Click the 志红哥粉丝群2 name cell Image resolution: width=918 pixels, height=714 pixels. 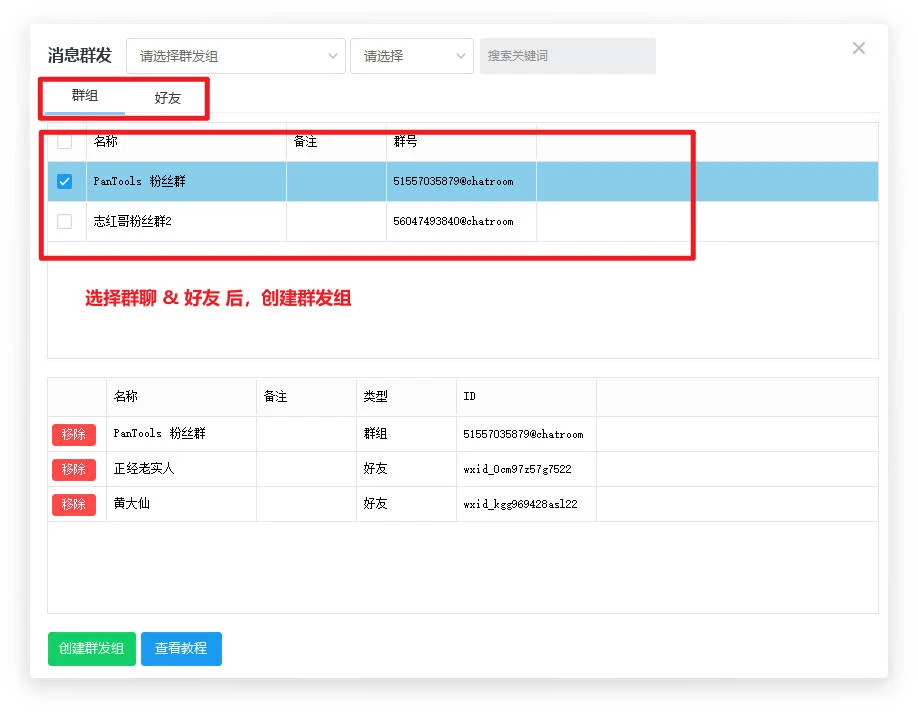click(186, 221)
